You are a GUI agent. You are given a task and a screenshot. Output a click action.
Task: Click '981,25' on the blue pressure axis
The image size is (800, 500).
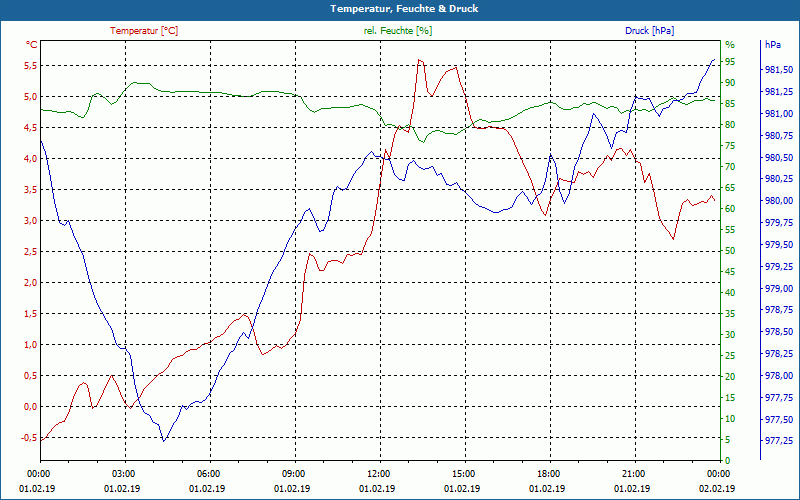point(779,92)
